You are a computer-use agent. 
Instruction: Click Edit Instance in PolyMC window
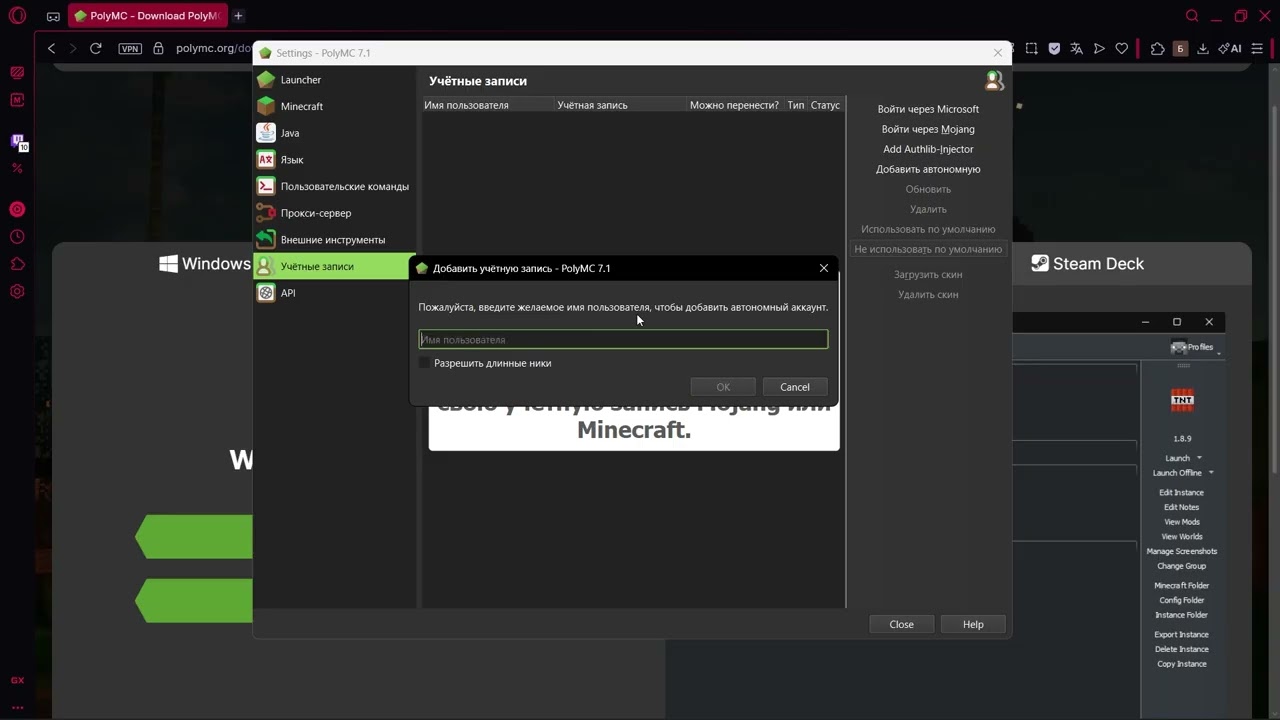pos(1181,493)
